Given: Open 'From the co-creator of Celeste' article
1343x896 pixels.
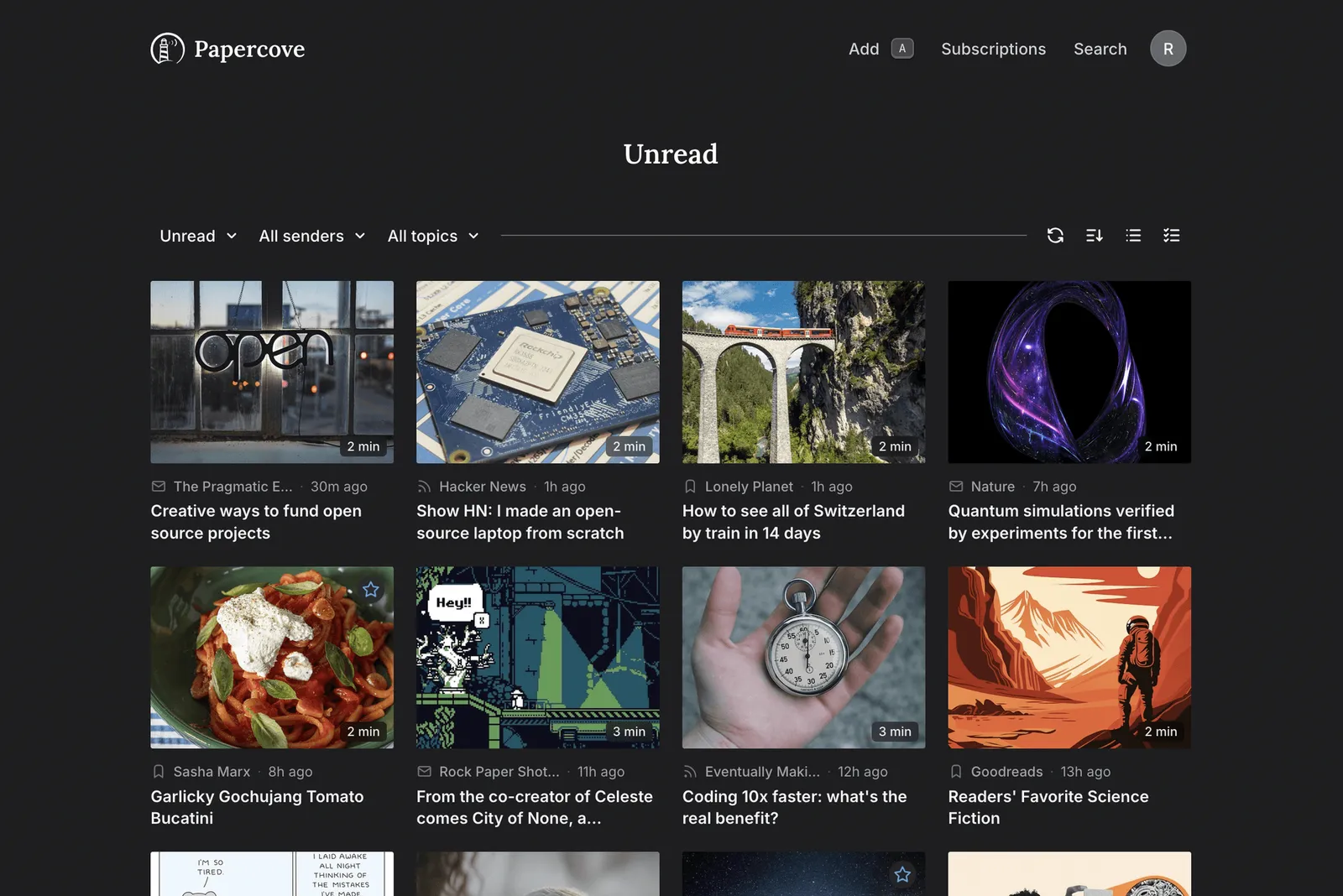Looking at the screenshot, I should click(535, 807).
